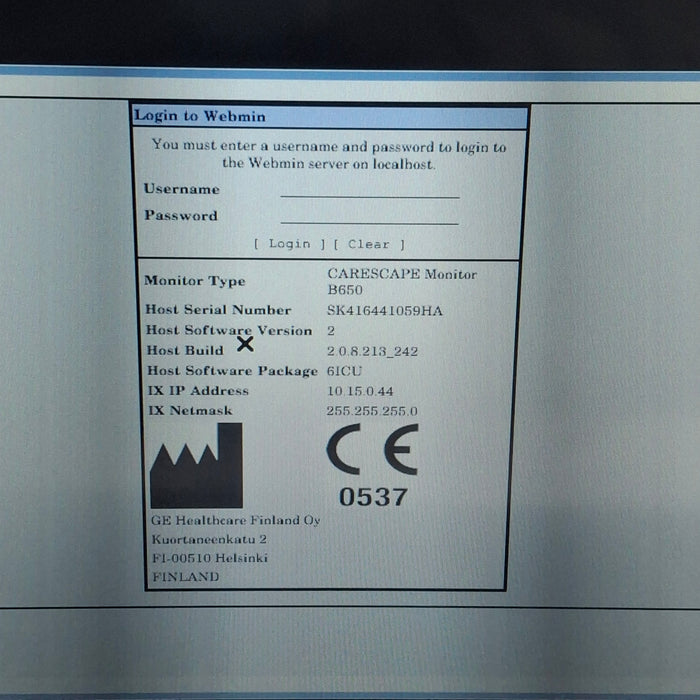Click the 'Host Software Version' label
The height and width of the screenshot is (700, 700).
point(229,330)
